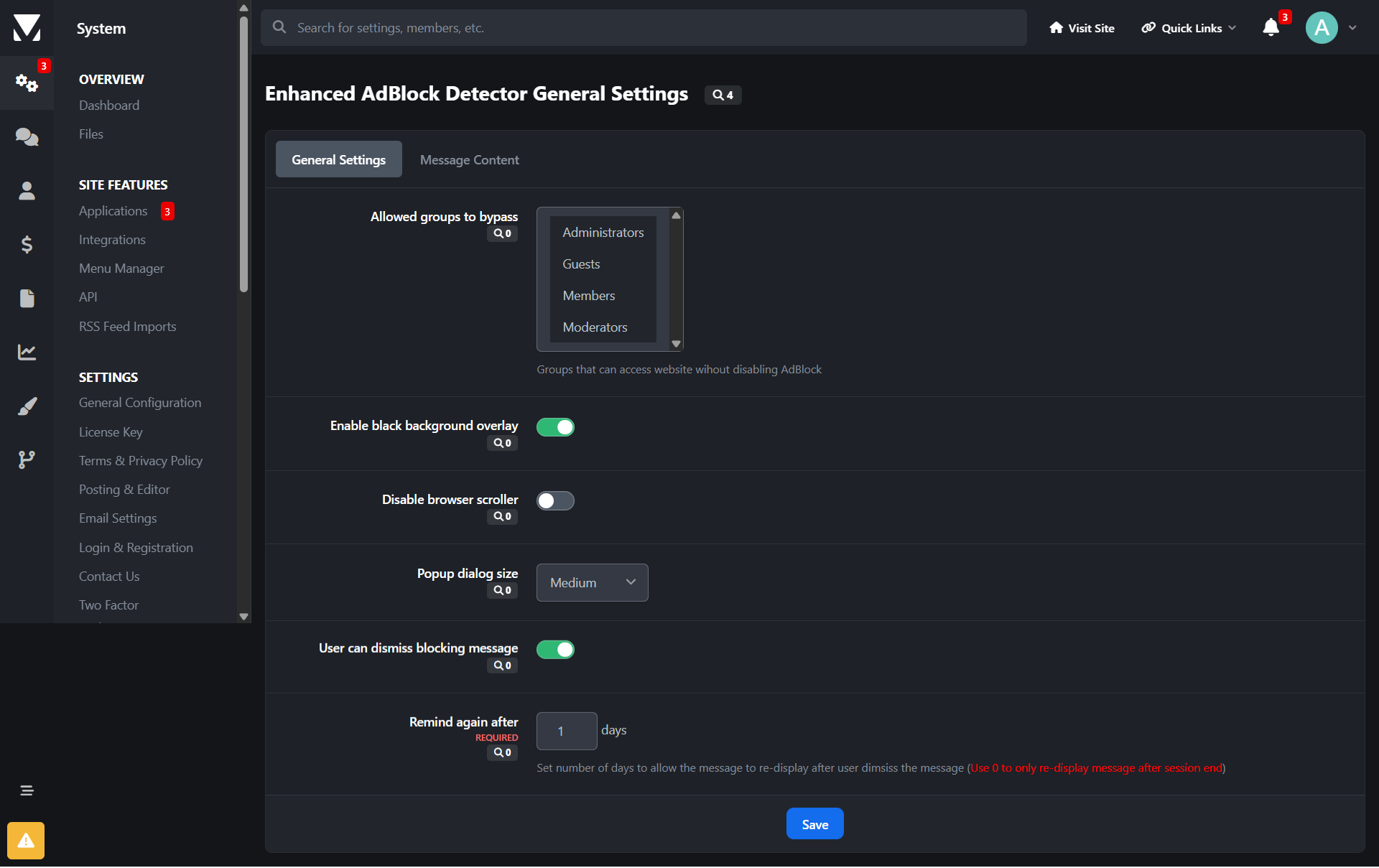Screen dimensions: 1379x868
Task: Open the Pages document sidebar icon
Action: point(27,298)
